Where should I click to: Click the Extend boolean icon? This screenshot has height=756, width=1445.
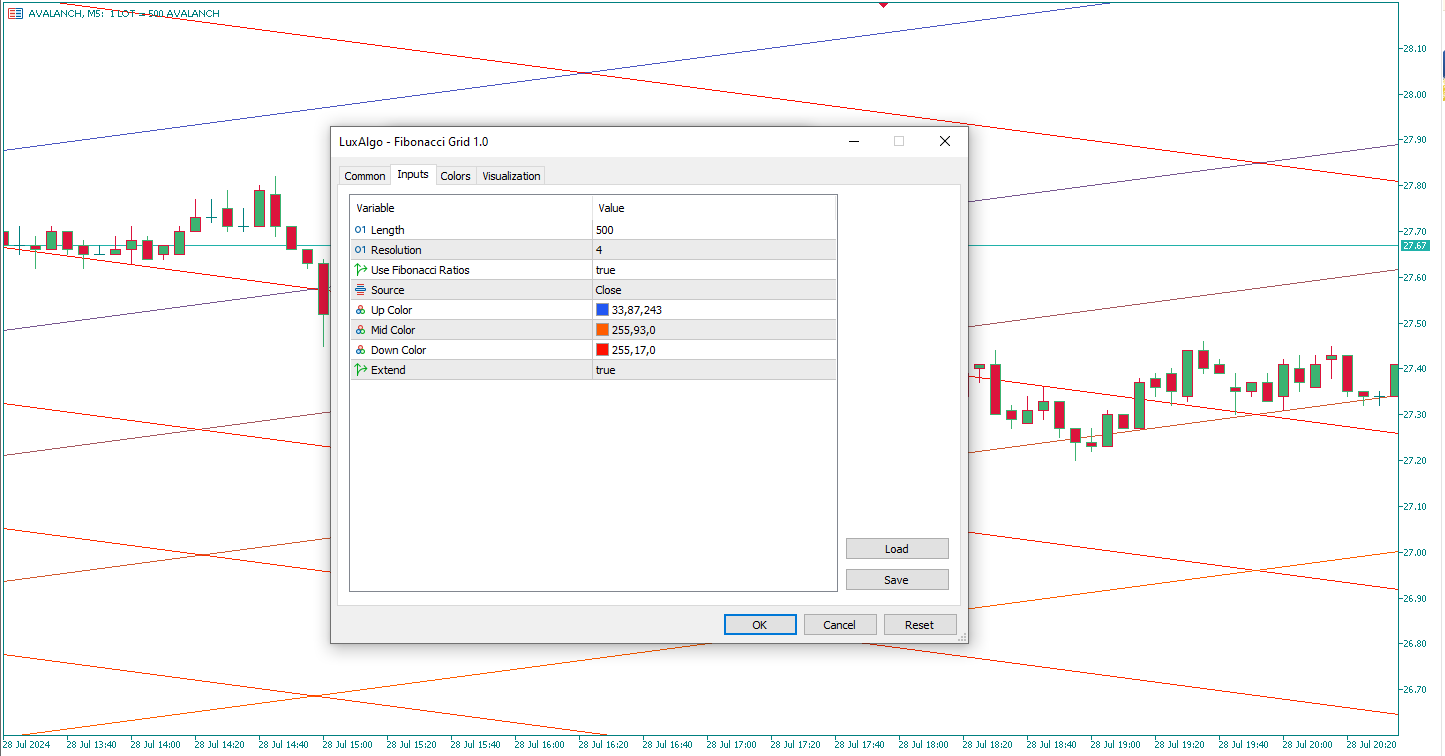pos(360,370)
